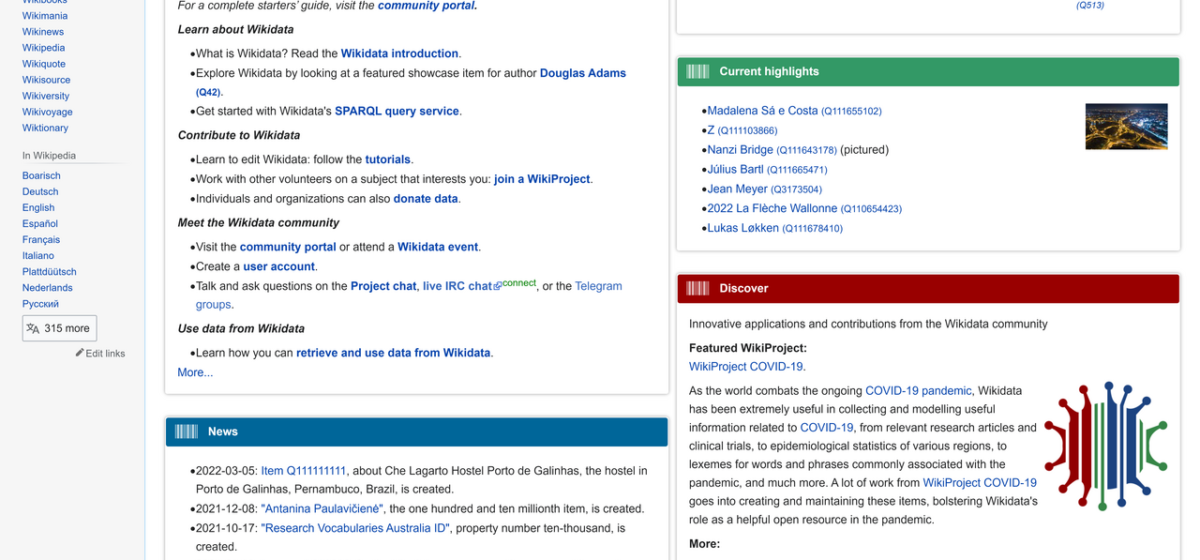
Task: Click the More... link under Use data
Action: (195, 373)
